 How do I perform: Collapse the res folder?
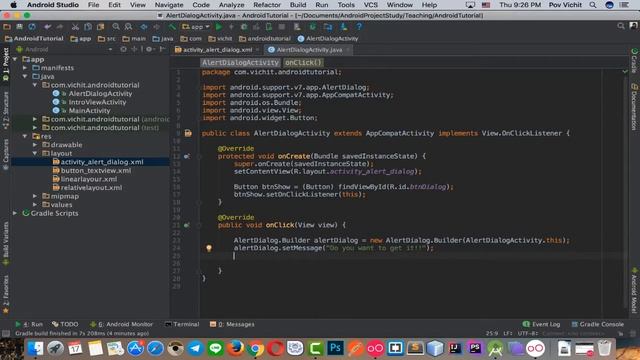click(x=25, y=136)
